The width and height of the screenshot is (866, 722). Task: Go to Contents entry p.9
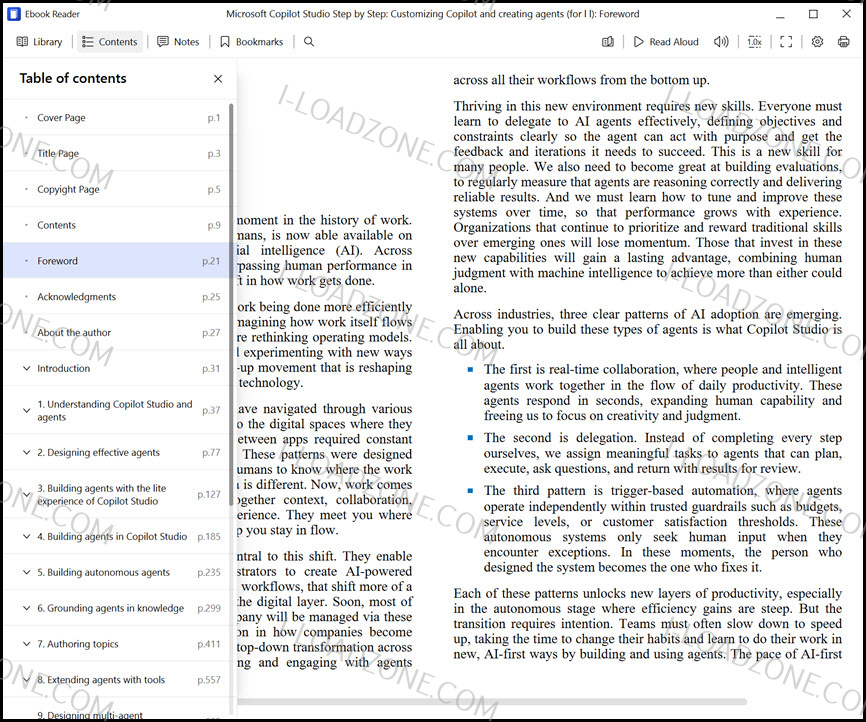(117, 225)
